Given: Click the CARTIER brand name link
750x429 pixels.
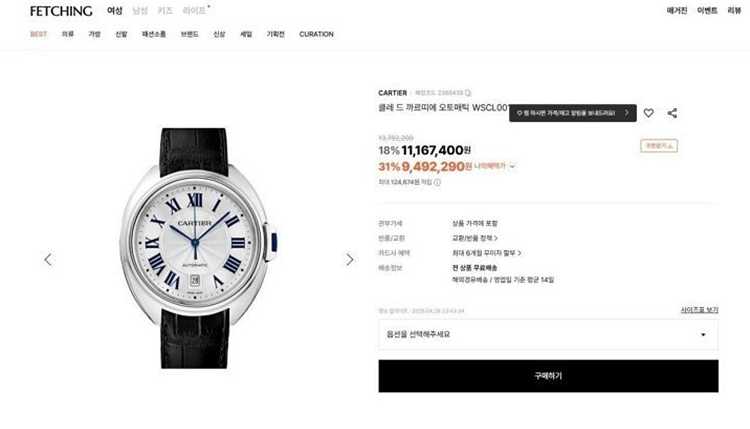Looking at the screenshot, I should click(x=392, y=93).
